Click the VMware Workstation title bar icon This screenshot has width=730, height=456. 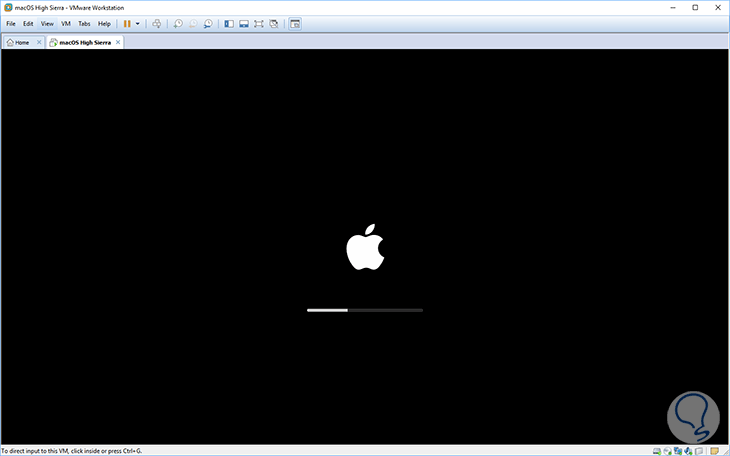tap(8, 7)
